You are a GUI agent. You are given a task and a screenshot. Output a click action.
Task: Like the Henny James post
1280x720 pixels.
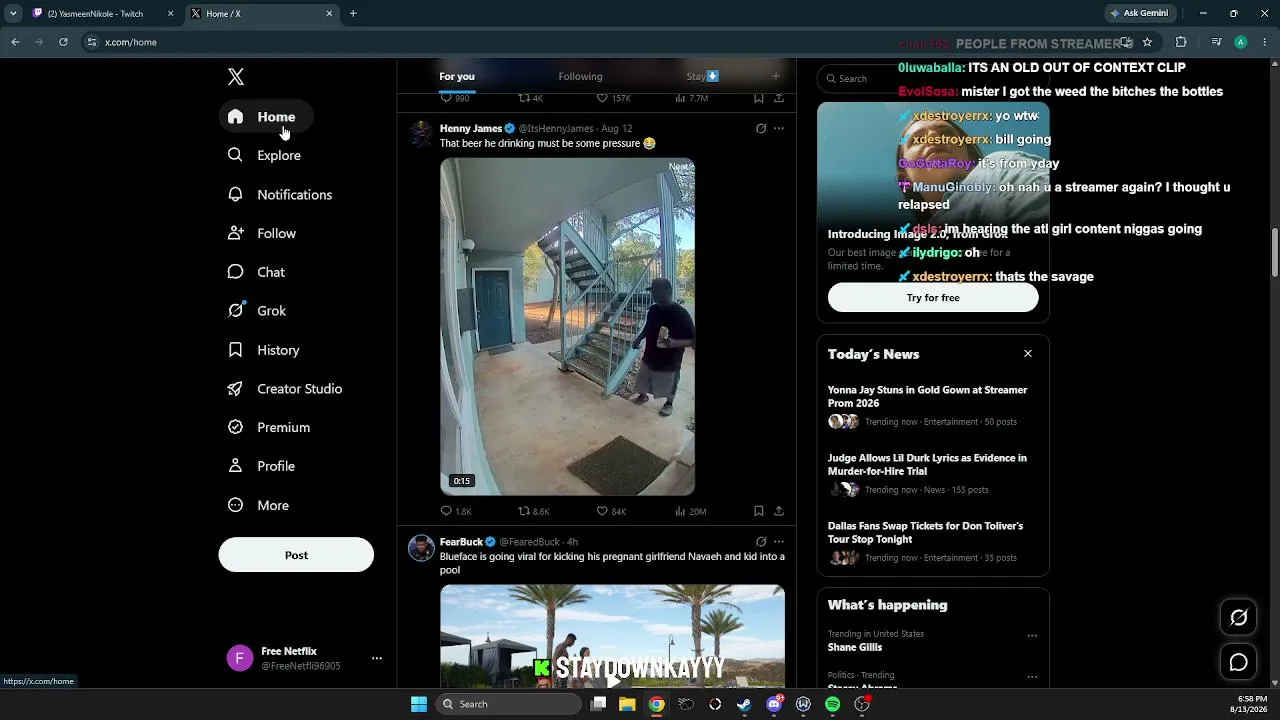coord(611,511)
